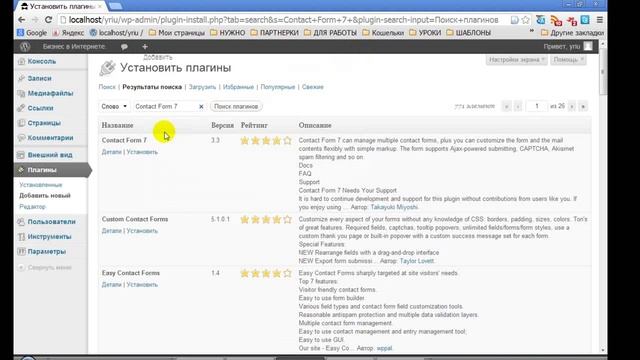The width and height of the screenshot is (640, 360).
Task: Open the УРОКИ bookmarks folder
Action: [x=425, y=32]
